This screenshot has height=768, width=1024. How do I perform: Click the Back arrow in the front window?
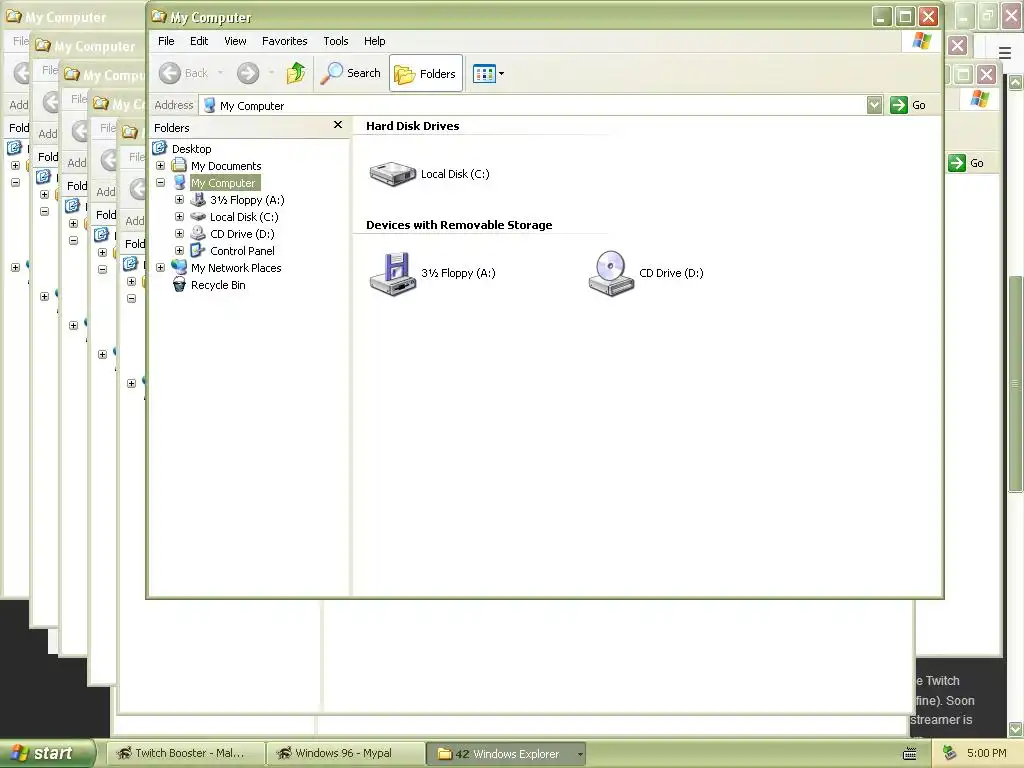170,73
